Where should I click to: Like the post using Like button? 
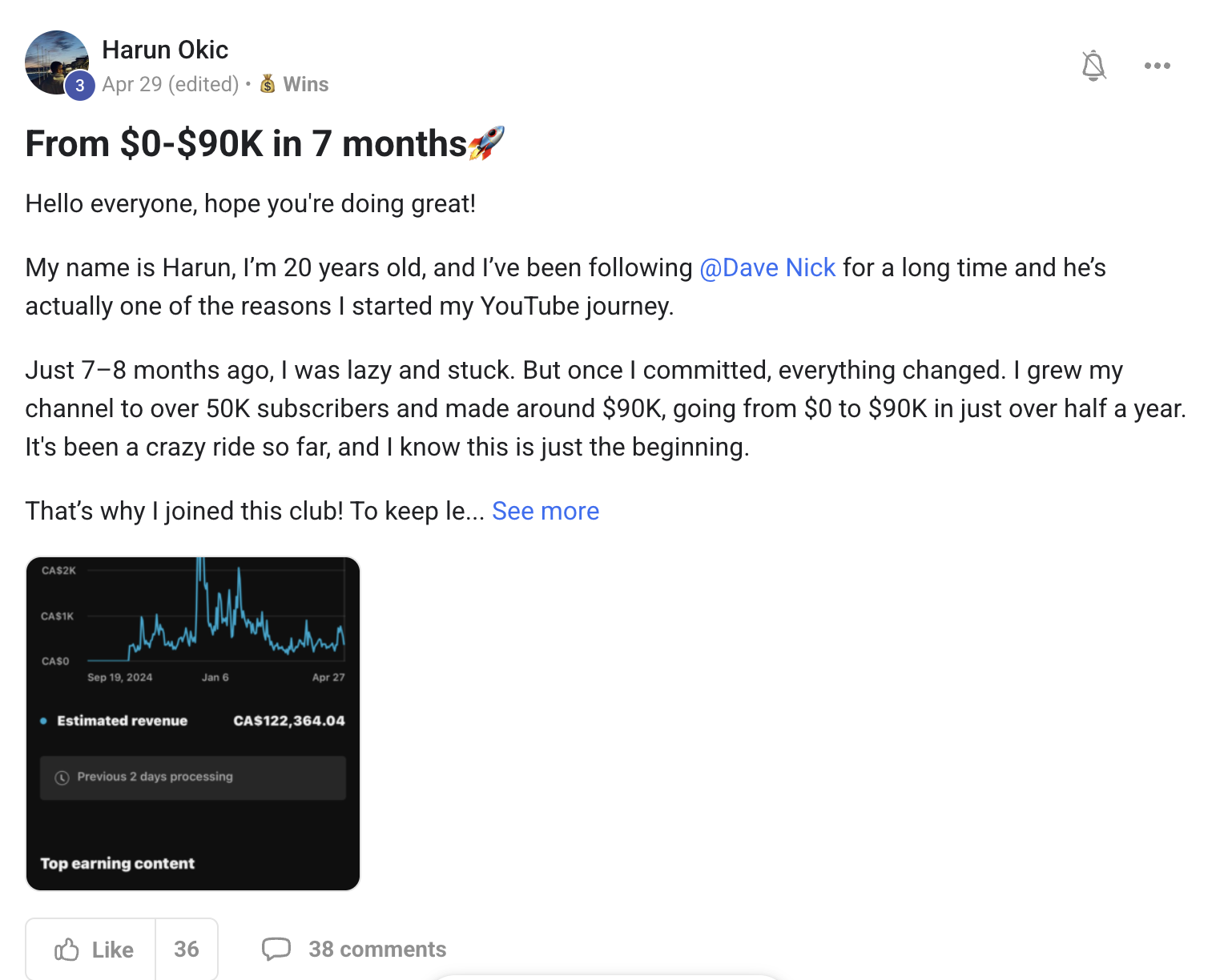91,950
